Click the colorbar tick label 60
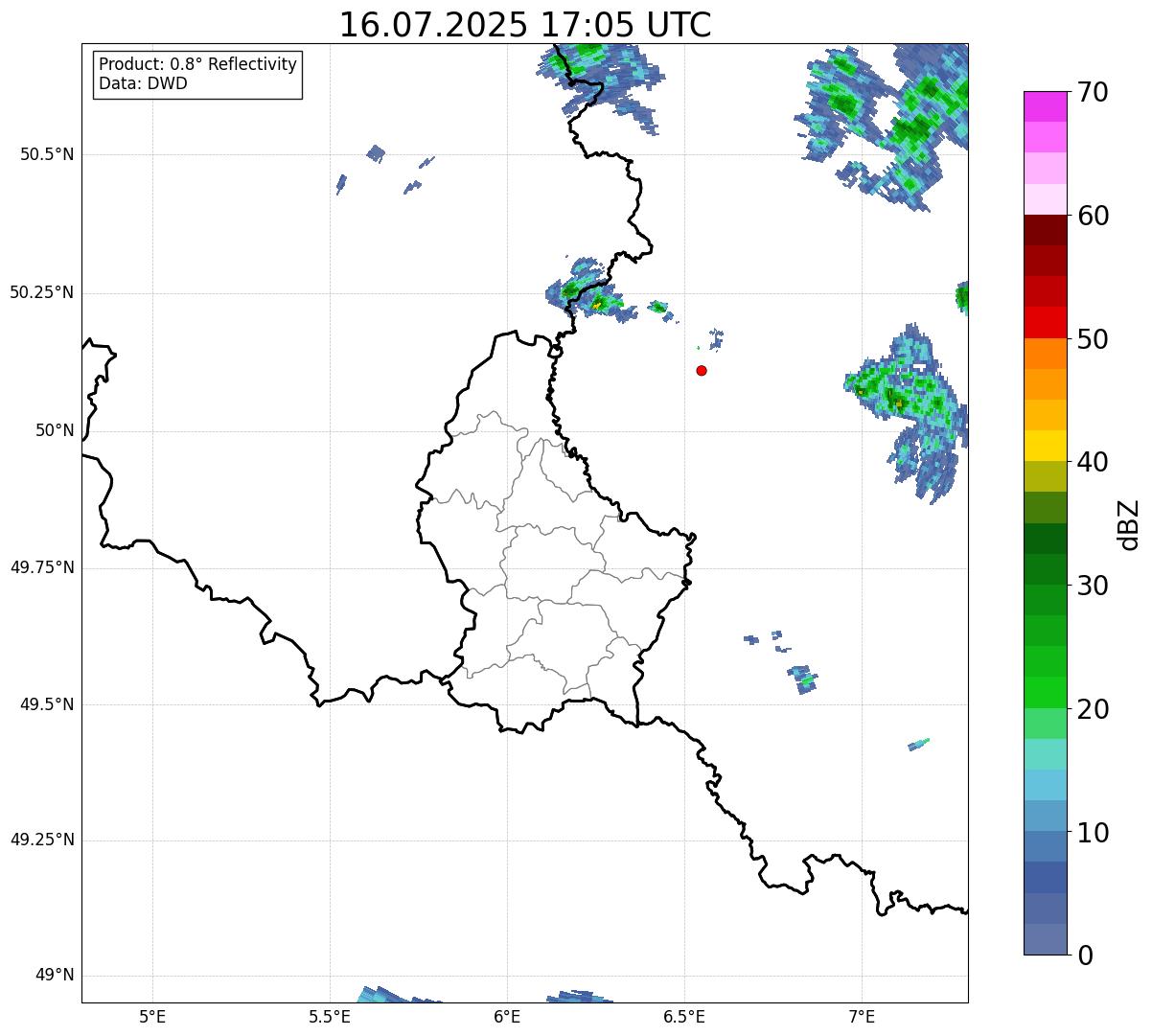Viewport: 1152px width, 1036px height. point(1093,216)
